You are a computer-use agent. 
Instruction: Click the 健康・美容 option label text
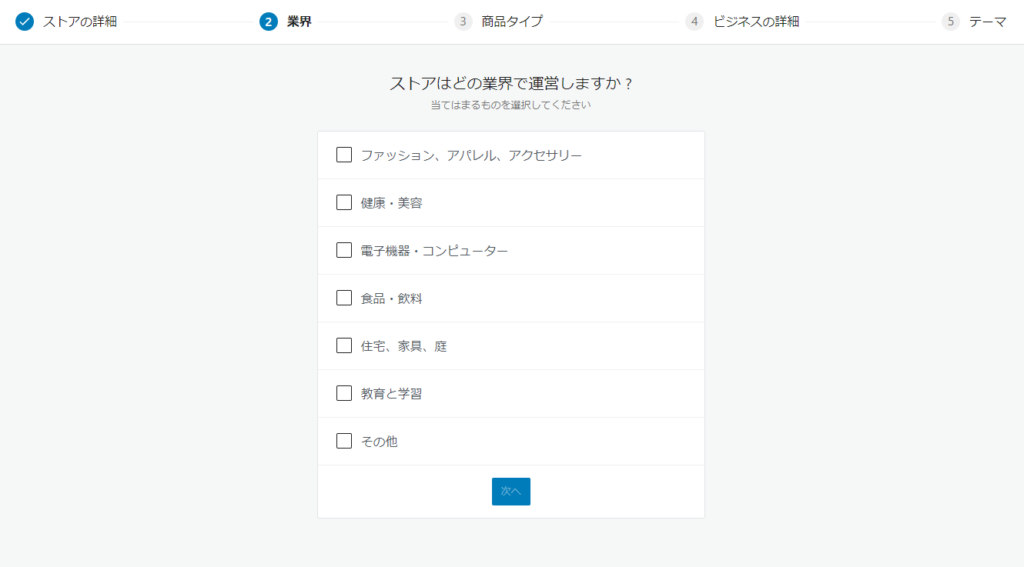[391, 203]
